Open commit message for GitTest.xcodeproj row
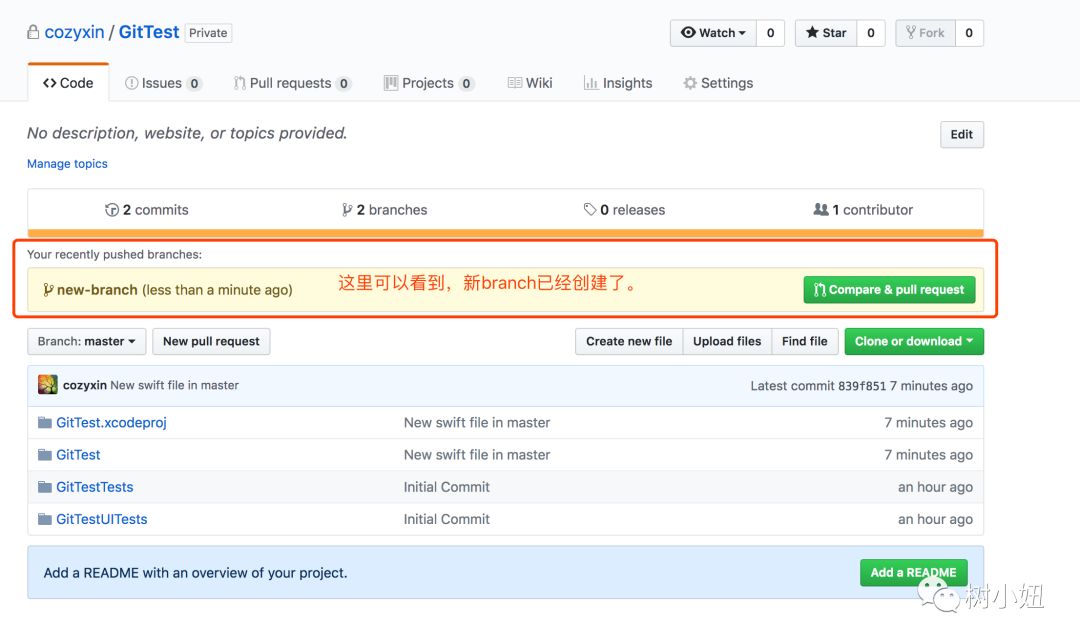1080x644 pixels. pos(477,422)
